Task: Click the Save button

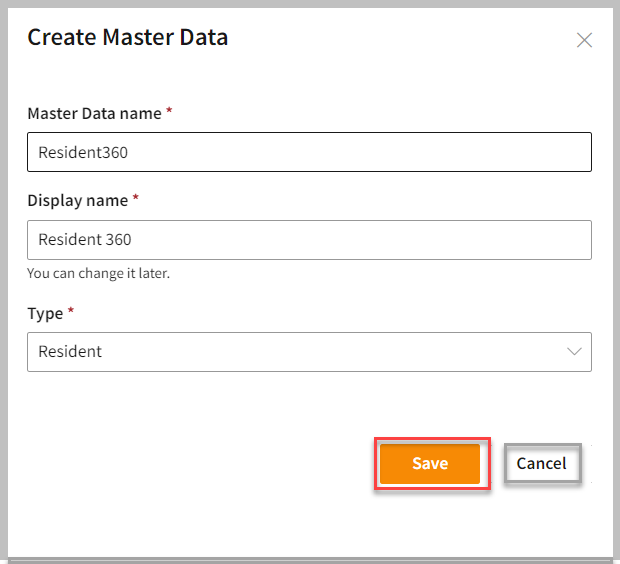Action: 430,463
